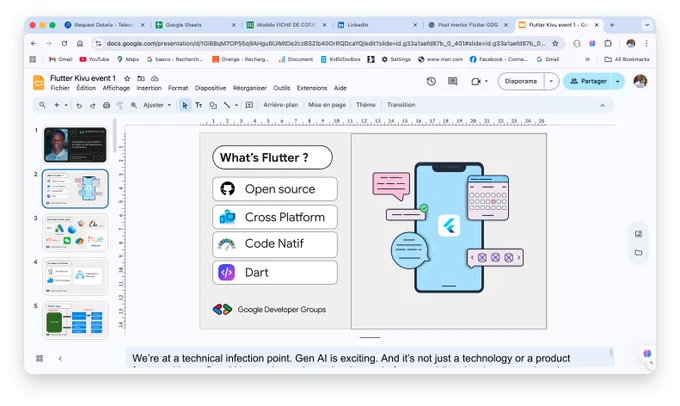Add a new slide with plus icon
Screen dimensions: 680x406
(56, 105)
